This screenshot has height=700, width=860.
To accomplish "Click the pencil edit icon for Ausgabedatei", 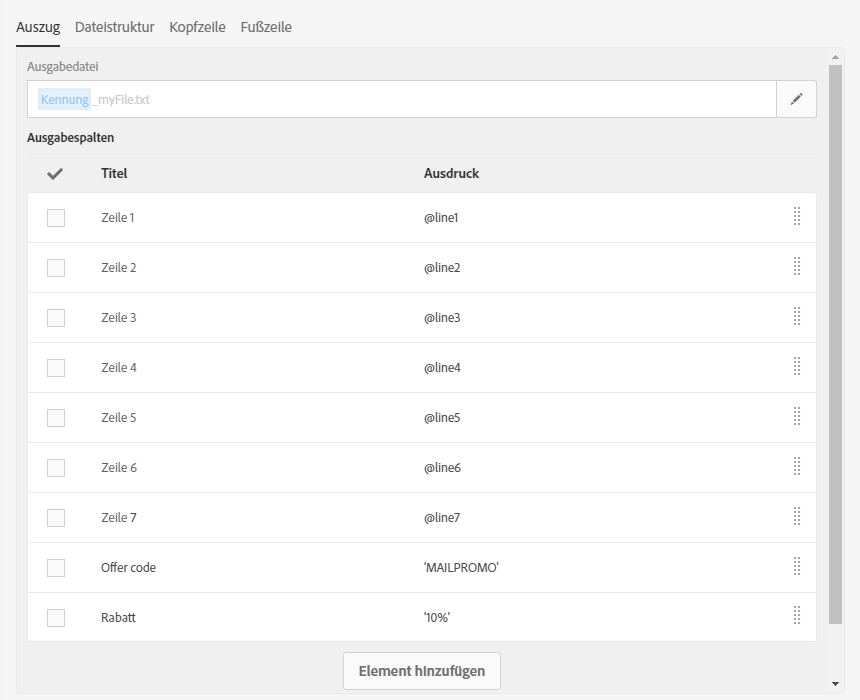I will click(796, 99).
